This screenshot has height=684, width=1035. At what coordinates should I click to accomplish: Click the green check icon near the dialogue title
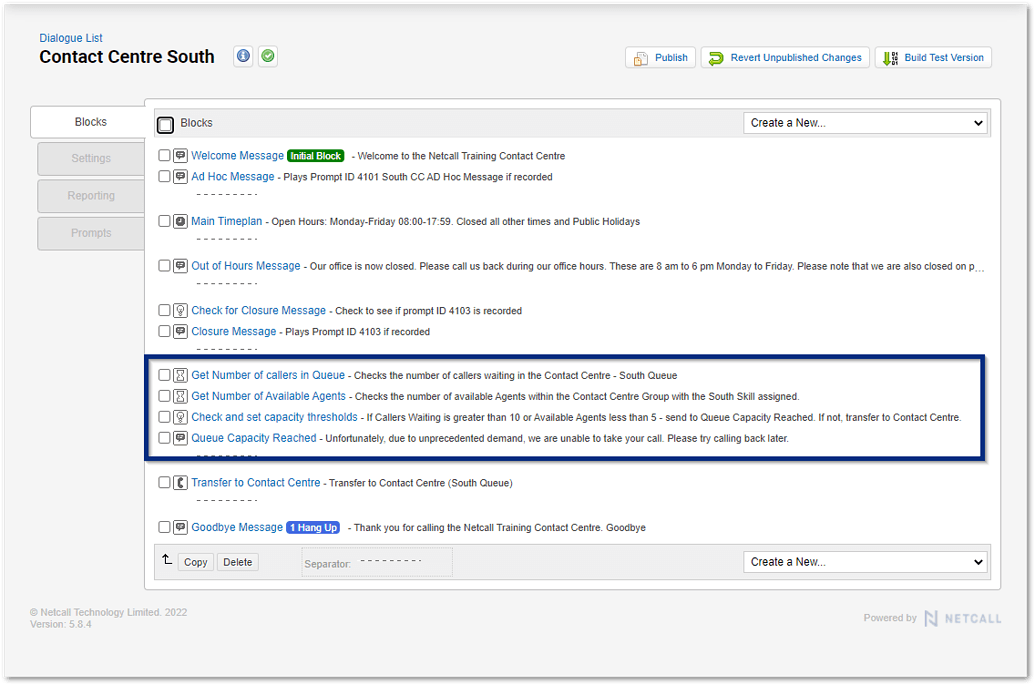pyautogui.click(x=267, y=56)
